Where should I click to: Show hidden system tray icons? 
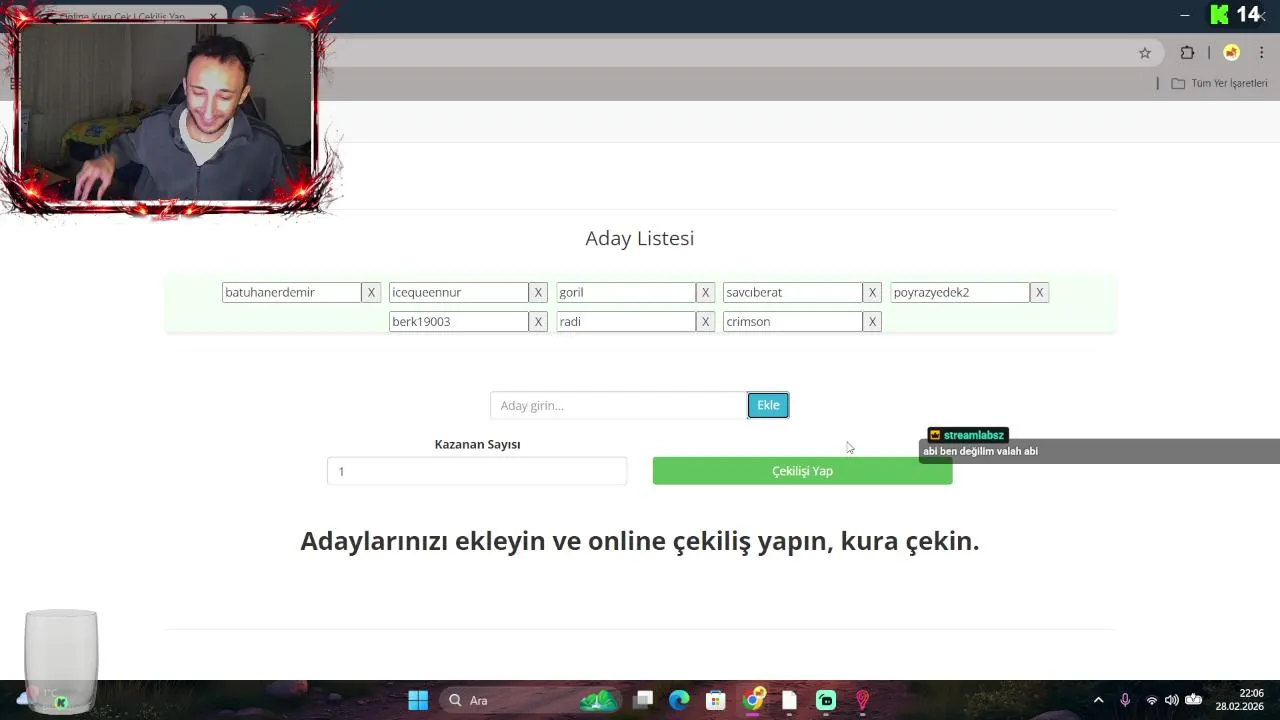coord(1098,700)
